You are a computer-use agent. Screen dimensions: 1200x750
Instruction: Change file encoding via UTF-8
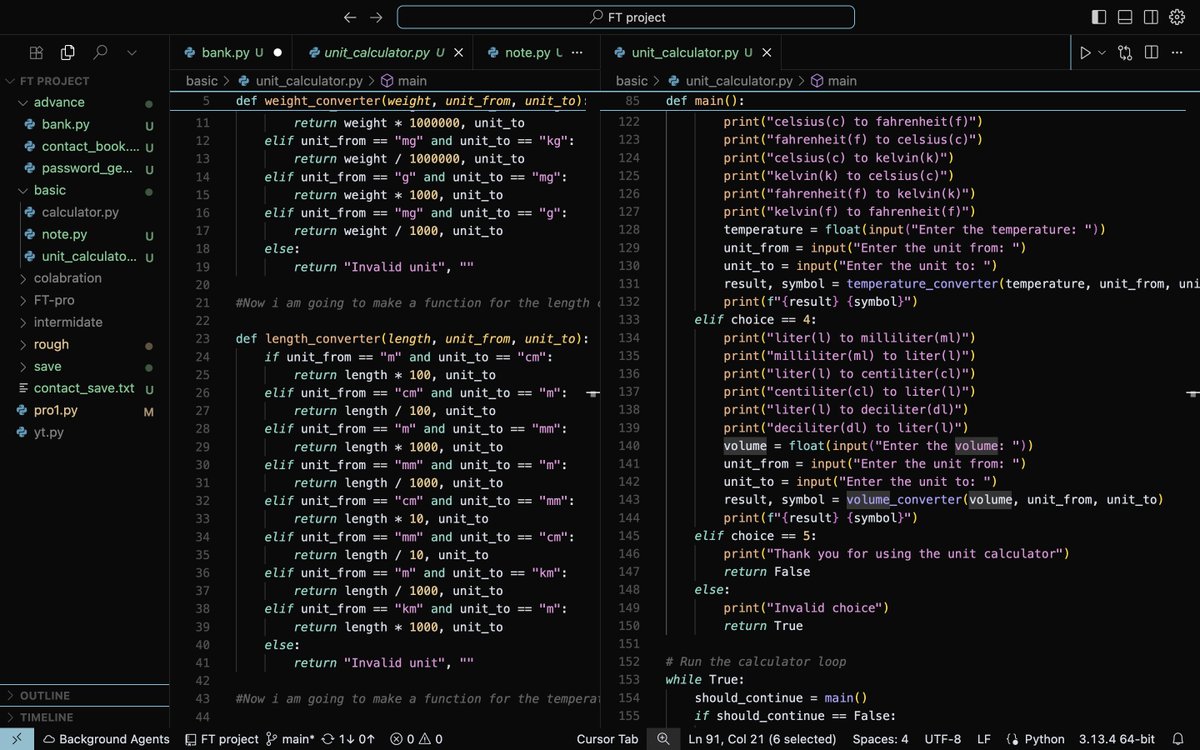pos(943,739)
